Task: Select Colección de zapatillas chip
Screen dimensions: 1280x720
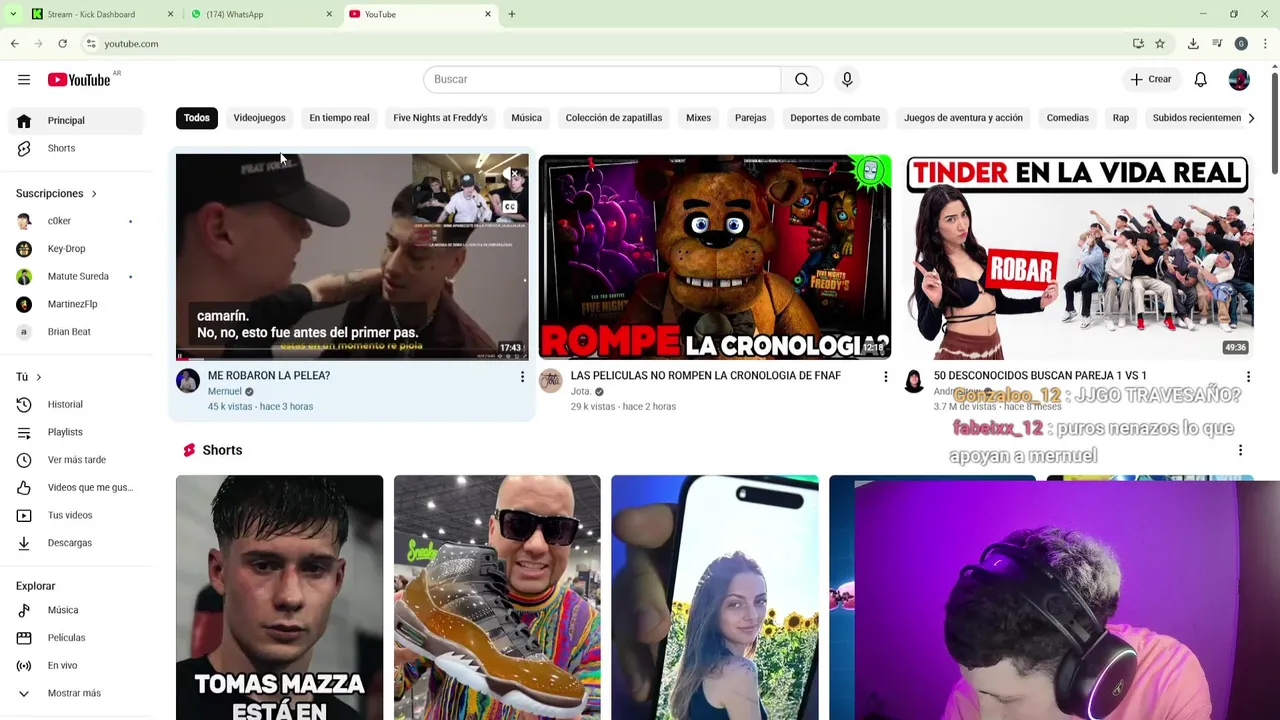Action: tap(614, 118)
